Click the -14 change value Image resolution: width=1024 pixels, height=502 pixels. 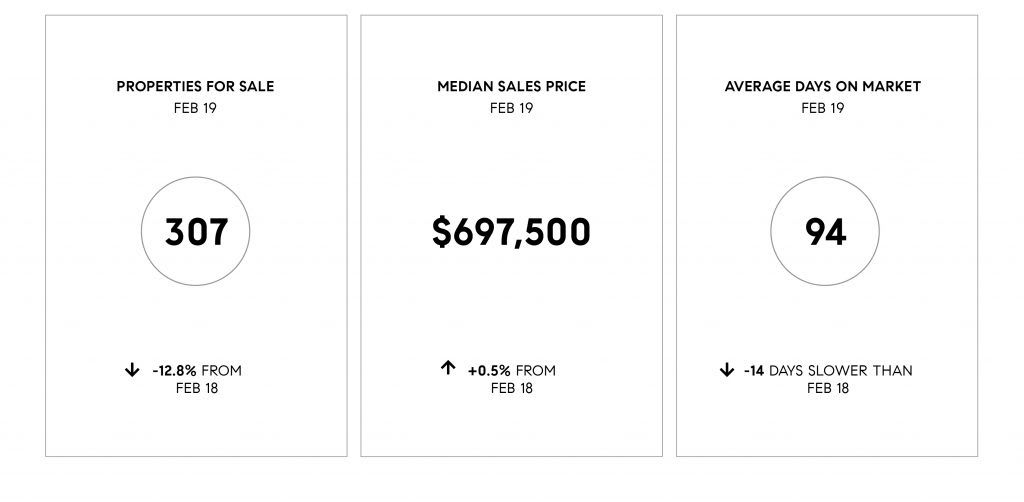pos(754,371)
